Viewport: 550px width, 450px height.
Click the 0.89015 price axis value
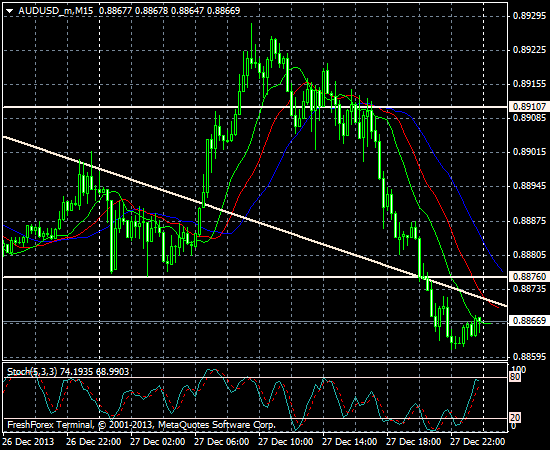pos(529,152)
